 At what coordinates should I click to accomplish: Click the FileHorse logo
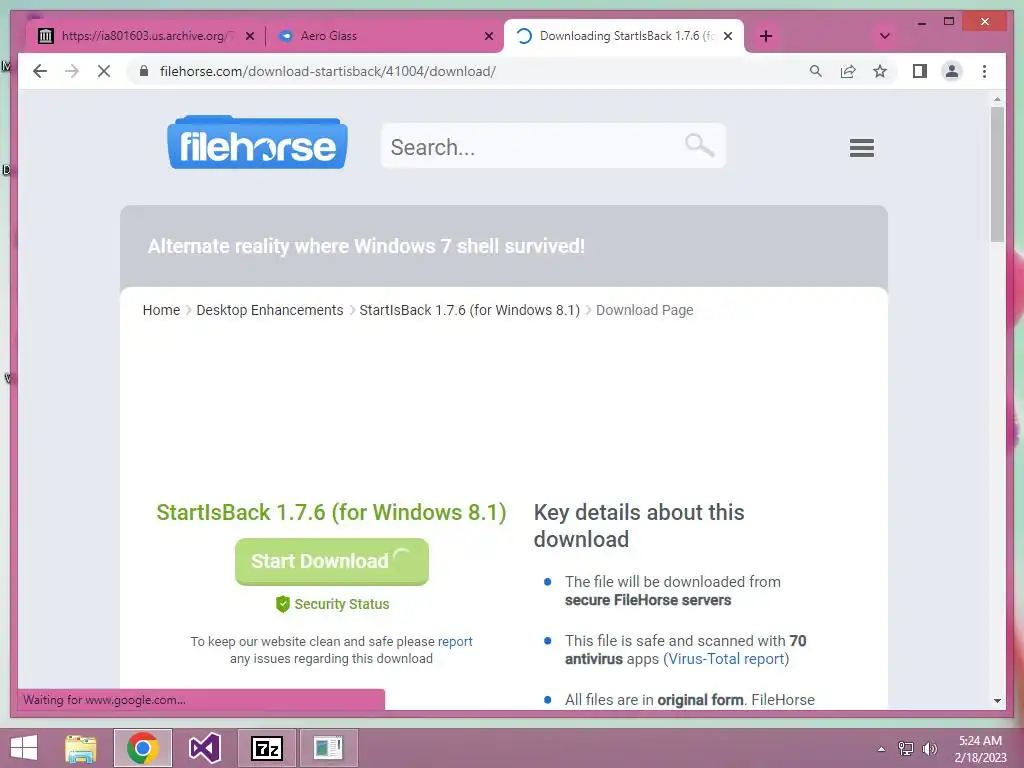(257, 143)
